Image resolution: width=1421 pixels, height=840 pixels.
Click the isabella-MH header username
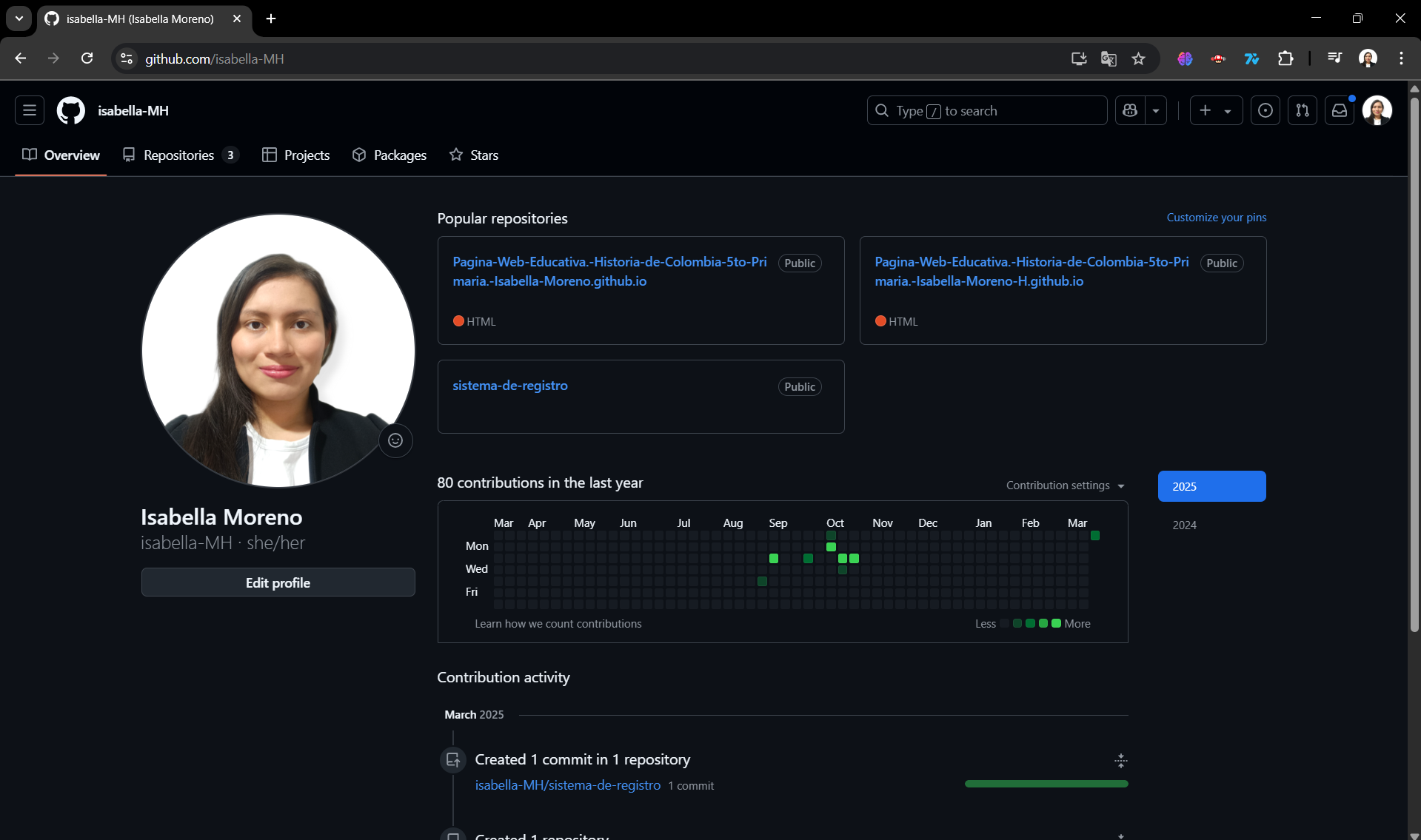(133, 110)
